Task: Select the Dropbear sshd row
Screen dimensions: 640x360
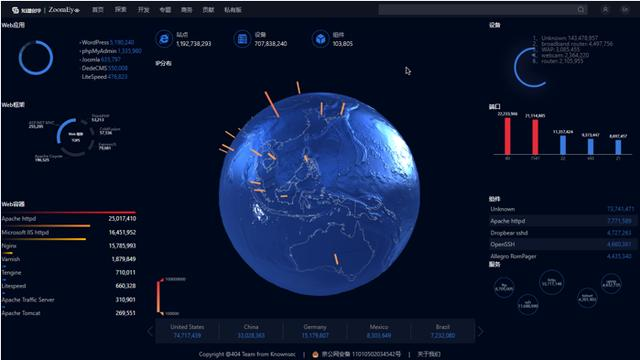Action: click(x=562, y=233)
